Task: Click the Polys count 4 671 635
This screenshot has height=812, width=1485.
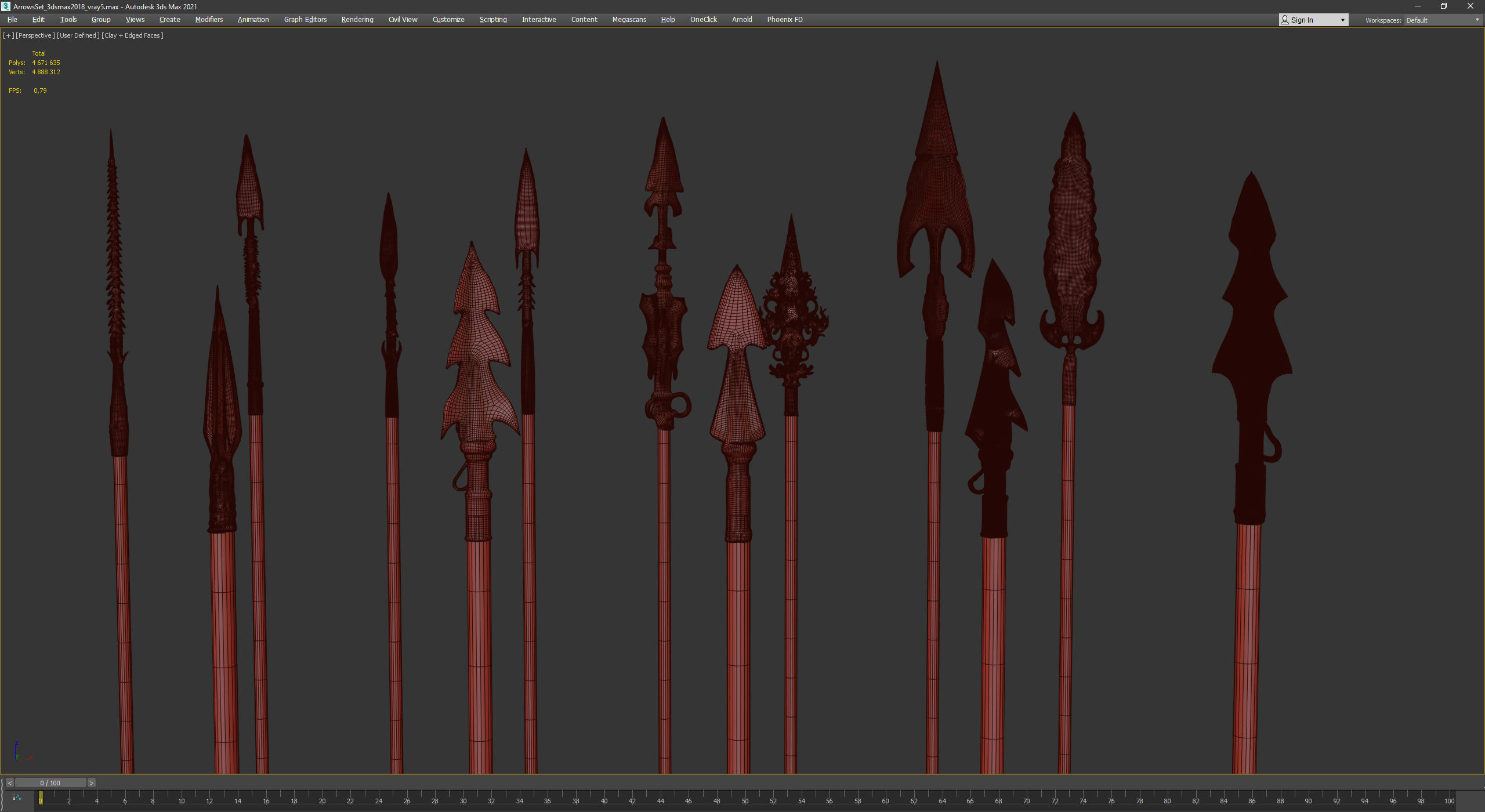Action: (46, 63)
